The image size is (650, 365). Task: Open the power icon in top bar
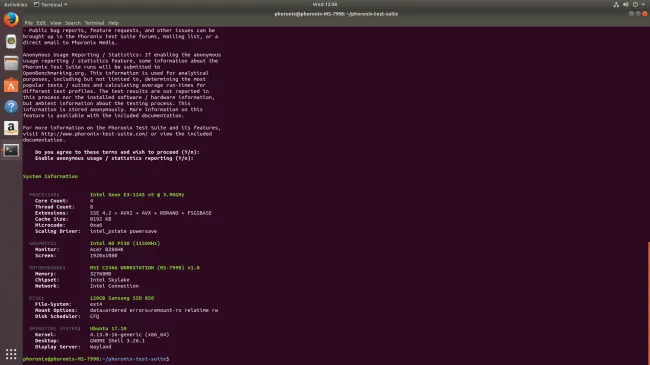635,5
